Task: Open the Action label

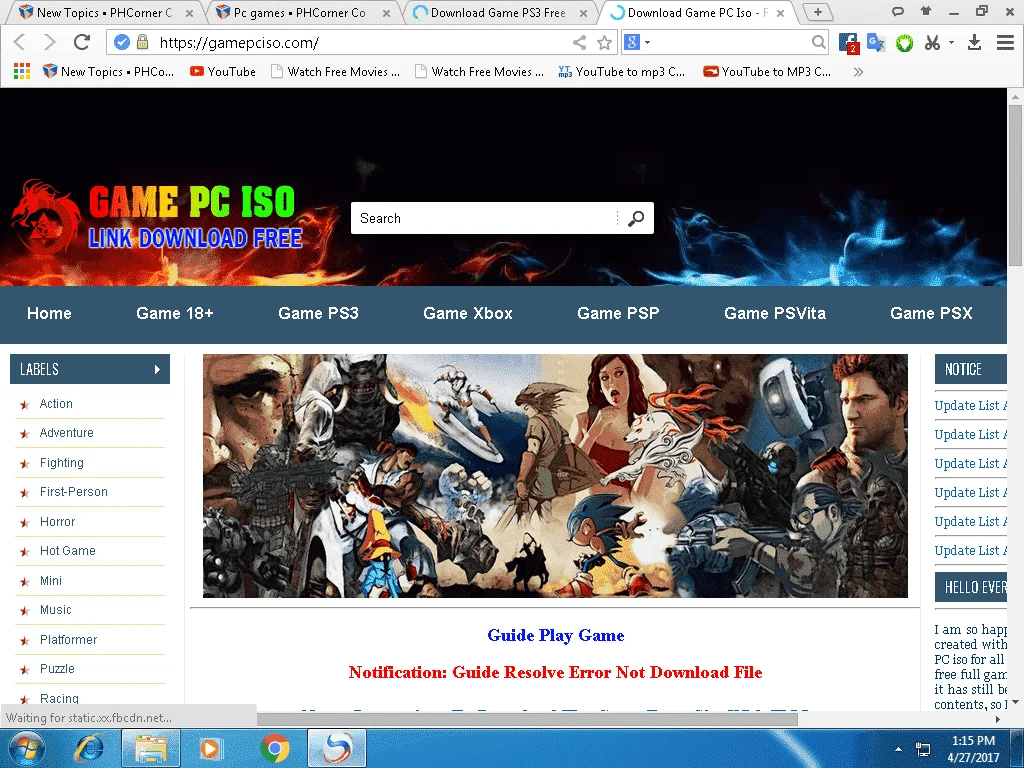Action: (x=56, y=404)
